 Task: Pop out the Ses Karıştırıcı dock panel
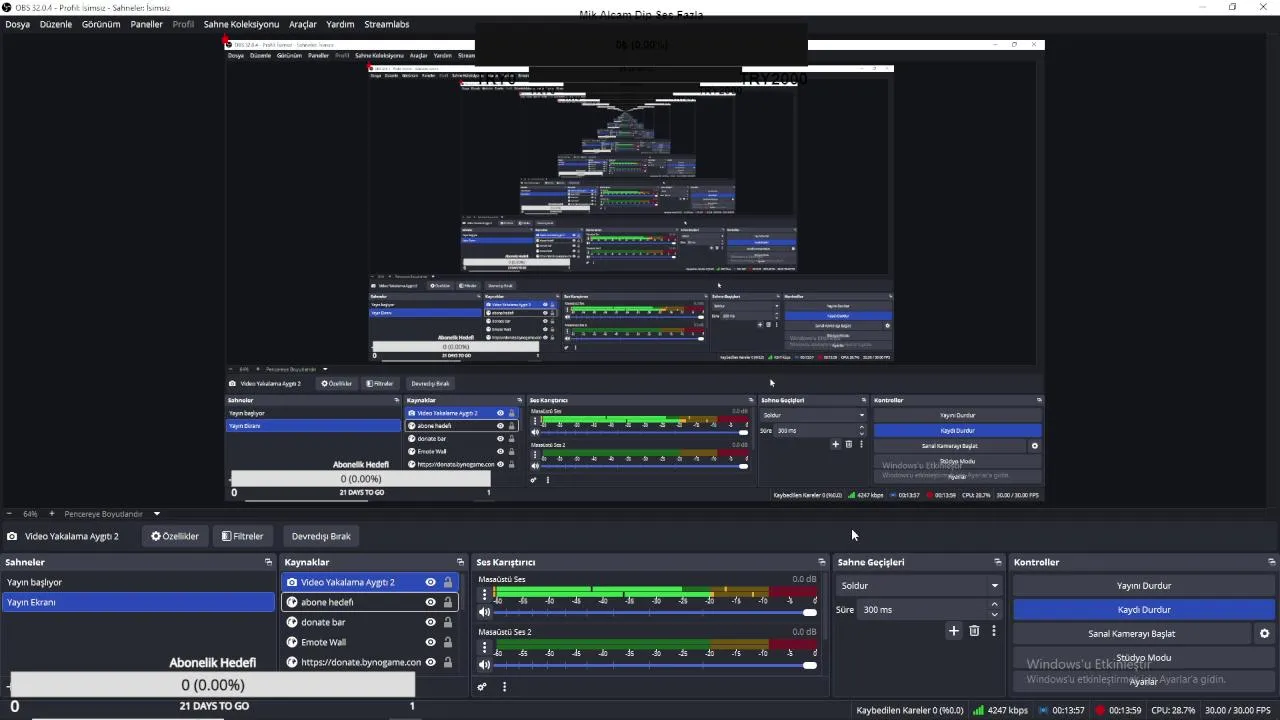(x=822, y=562)
